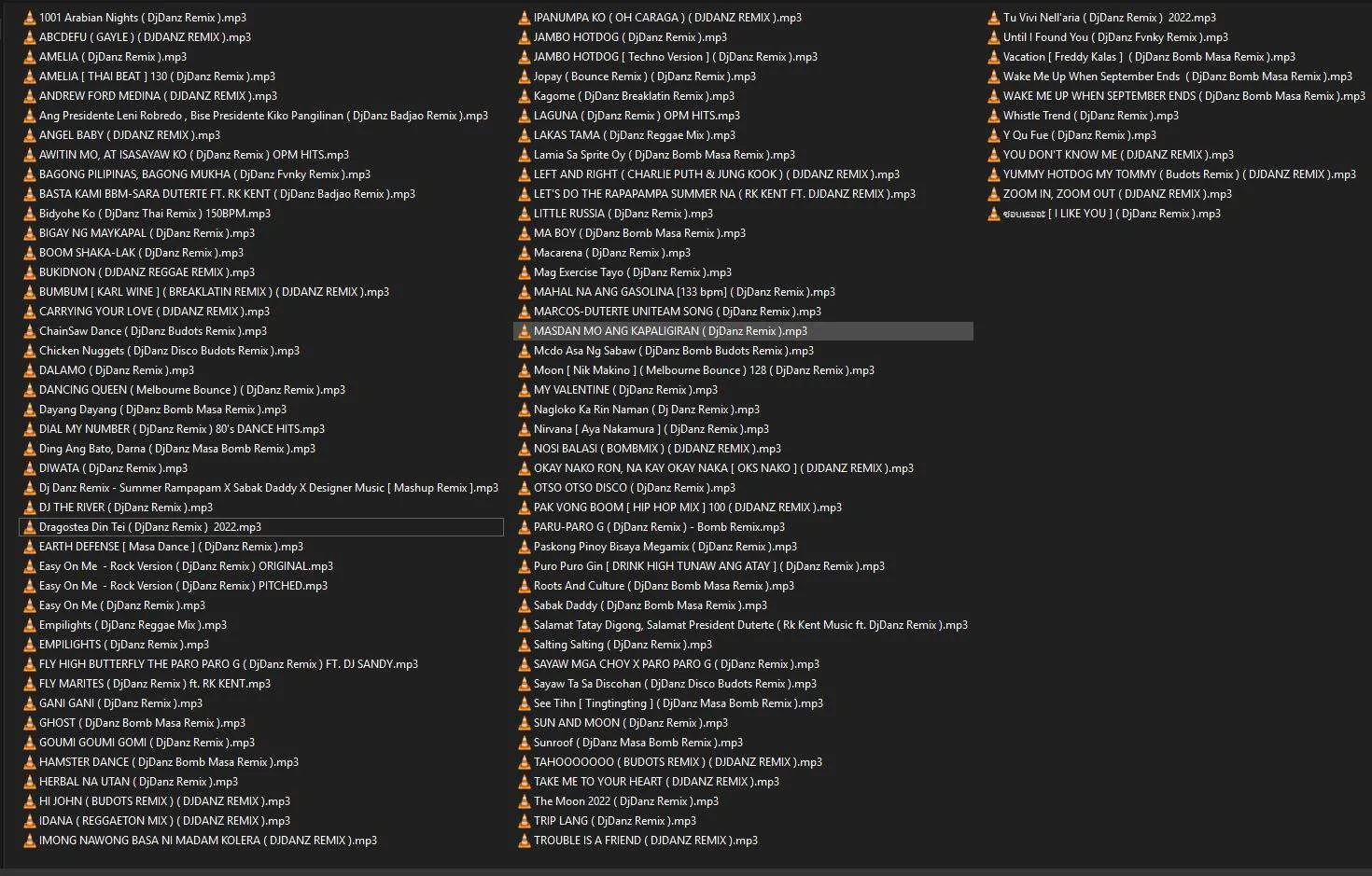Select ChainSaw Dance Budots Remix file name

153,331
